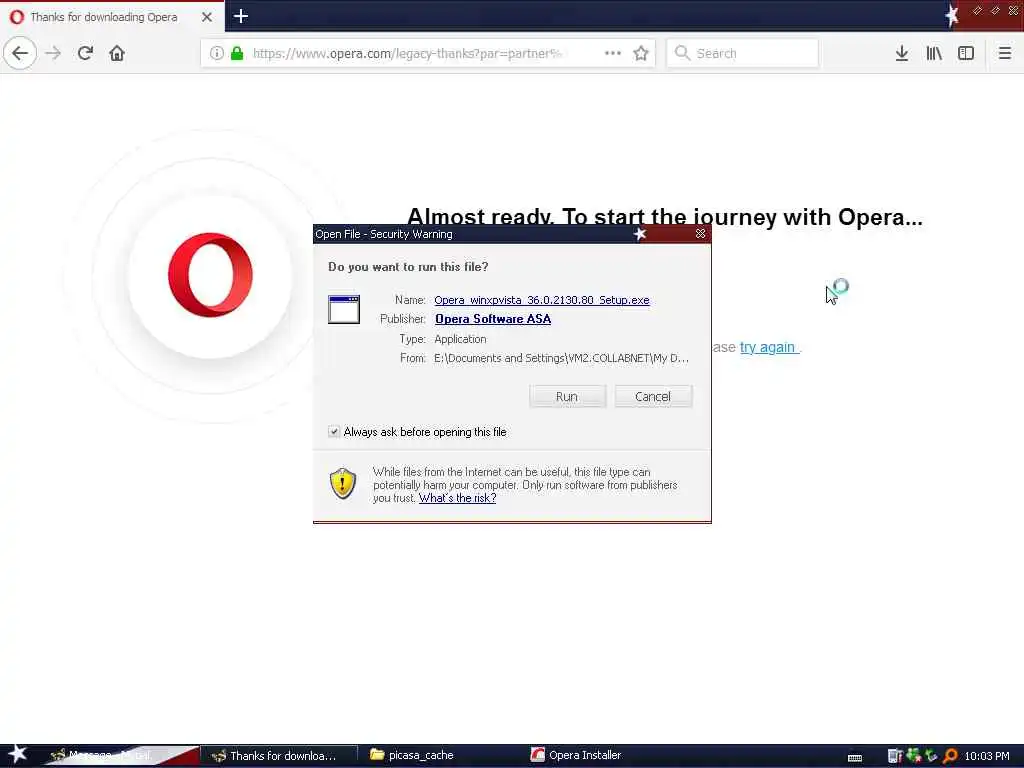
Task: Click the Search box in toolbar
Action: pyautogui.click(x=743, y=53)
